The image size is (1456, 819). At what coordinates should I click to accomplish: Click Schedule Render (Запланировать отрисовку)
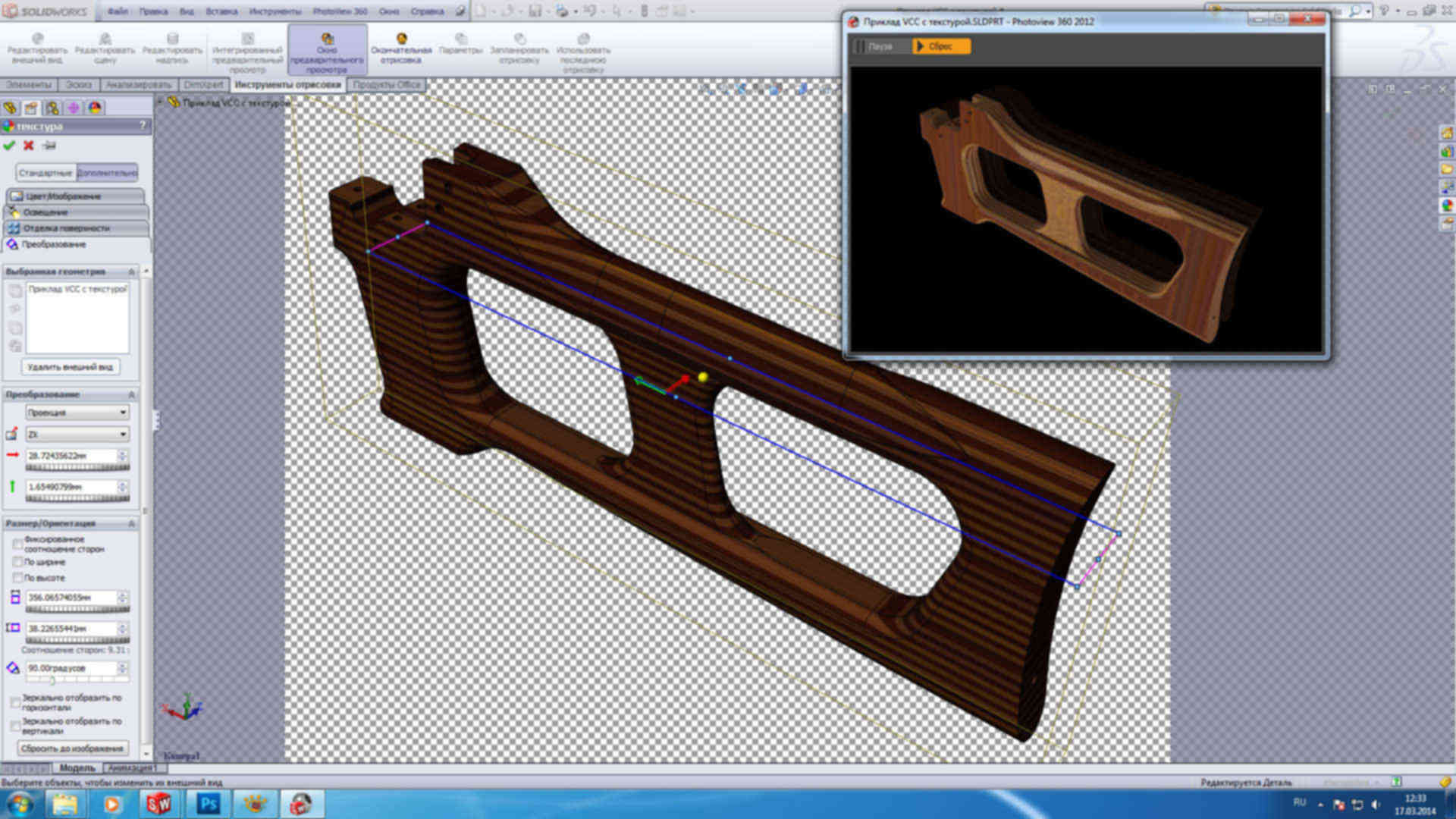519,48
